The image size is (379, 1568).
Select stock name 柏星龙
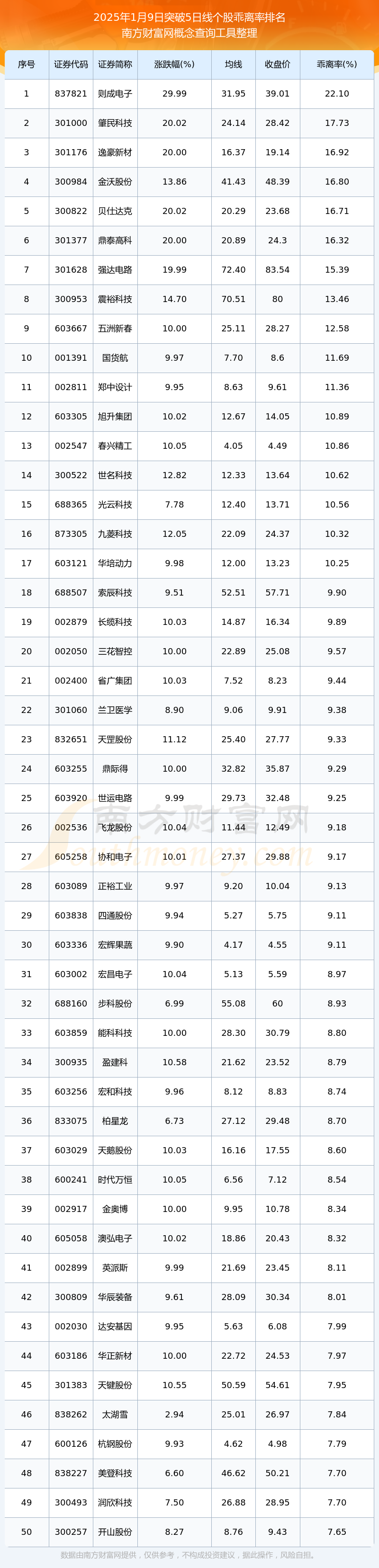coord(115,1121)
